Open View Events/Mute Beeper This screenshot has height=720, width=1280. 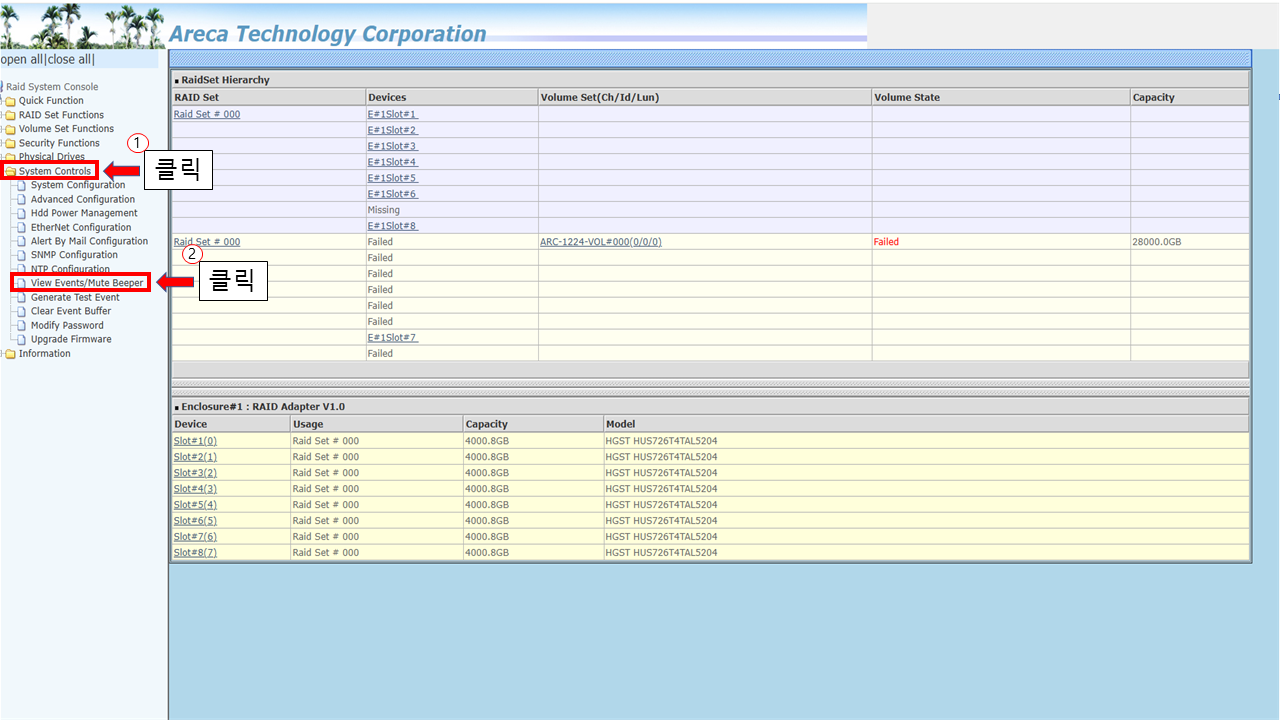point(87,283)
